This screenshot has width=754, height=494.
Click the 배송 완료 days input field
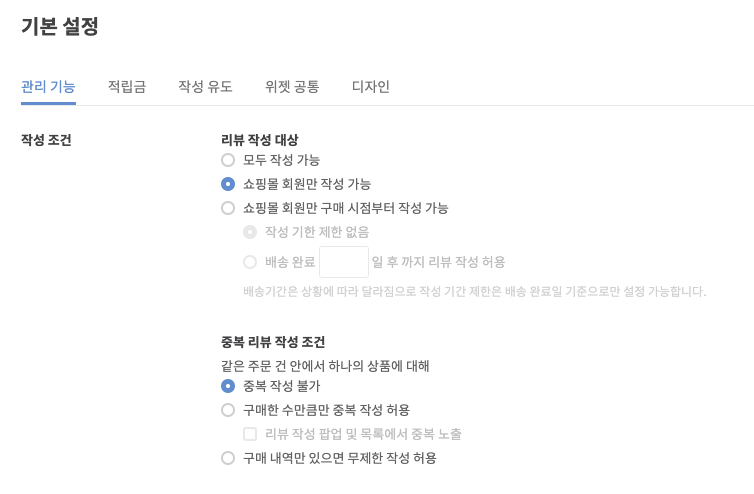[344, 262]
